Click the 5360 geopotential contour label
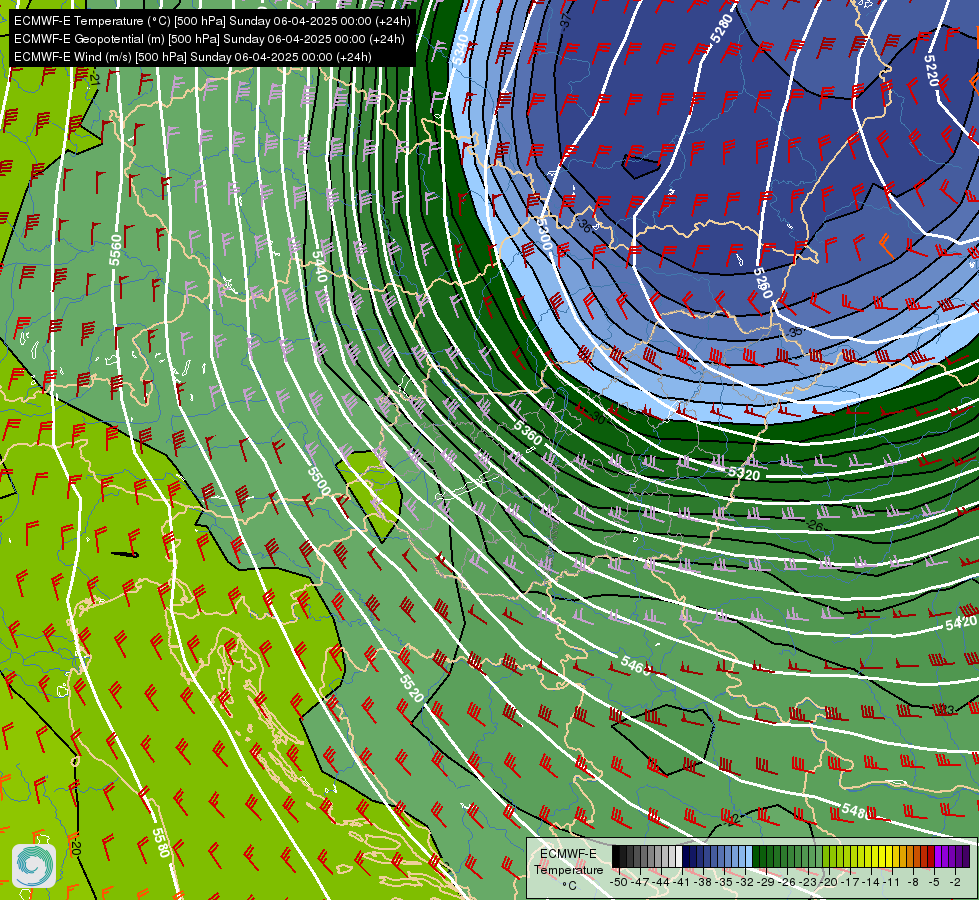The width and height of the screenshot is (979, 900). (528, 433)
